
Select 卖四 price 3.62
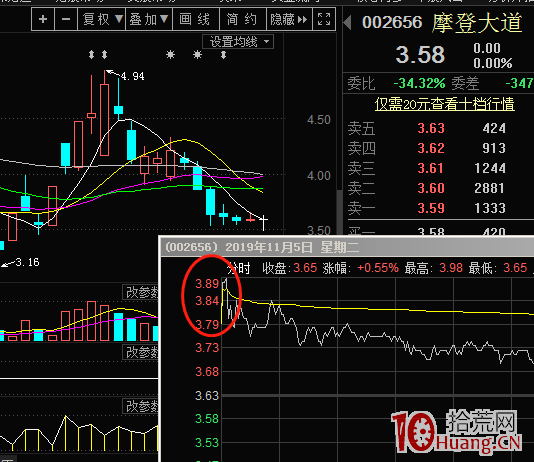[x=431, y=148]
